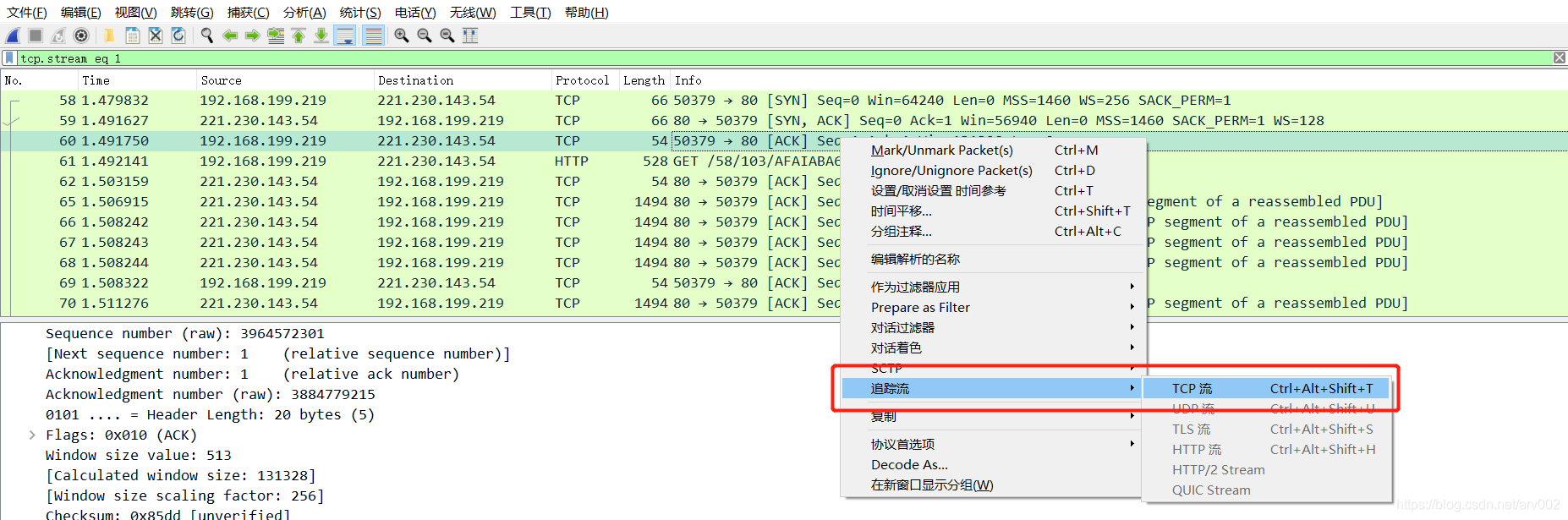Screen dimensions: 1568x520
Task: Expand the 作为过滤器应用 submenu
Action: (x=994, y=287)
